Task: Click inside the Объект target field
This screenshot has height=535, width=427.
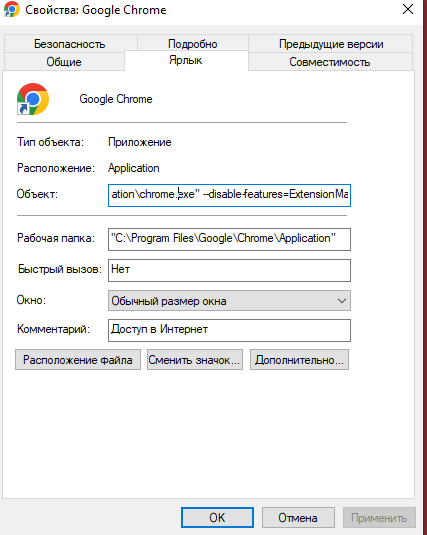Action: 229,195
